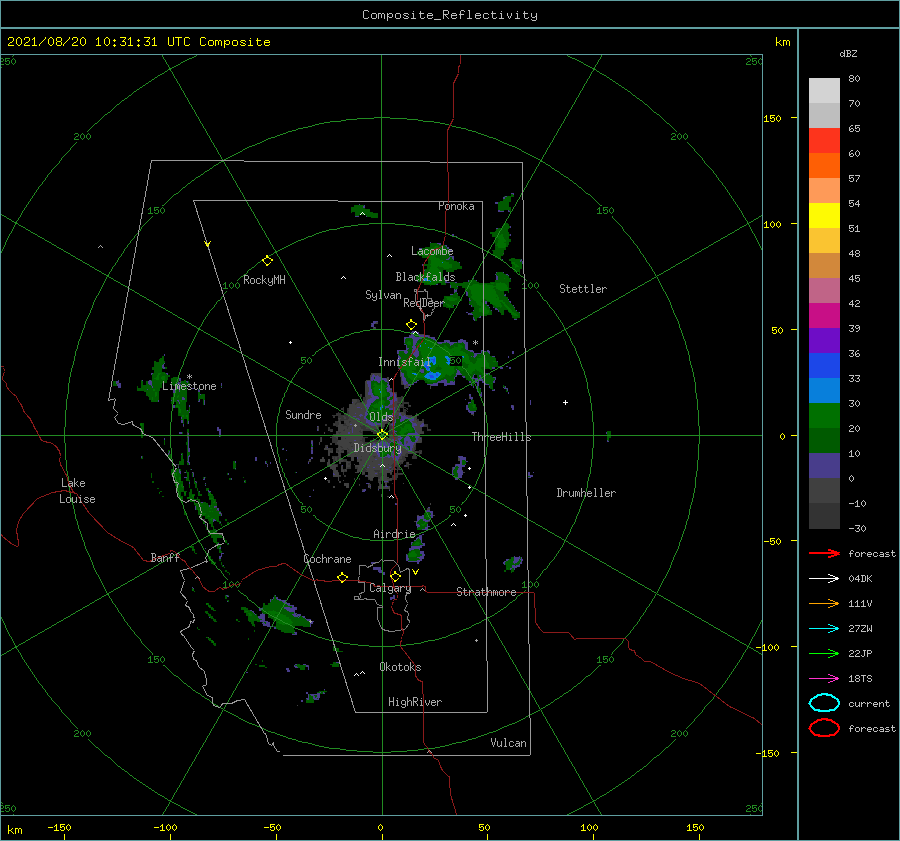Click the km label at top right
900x841 pixels.
782,42
